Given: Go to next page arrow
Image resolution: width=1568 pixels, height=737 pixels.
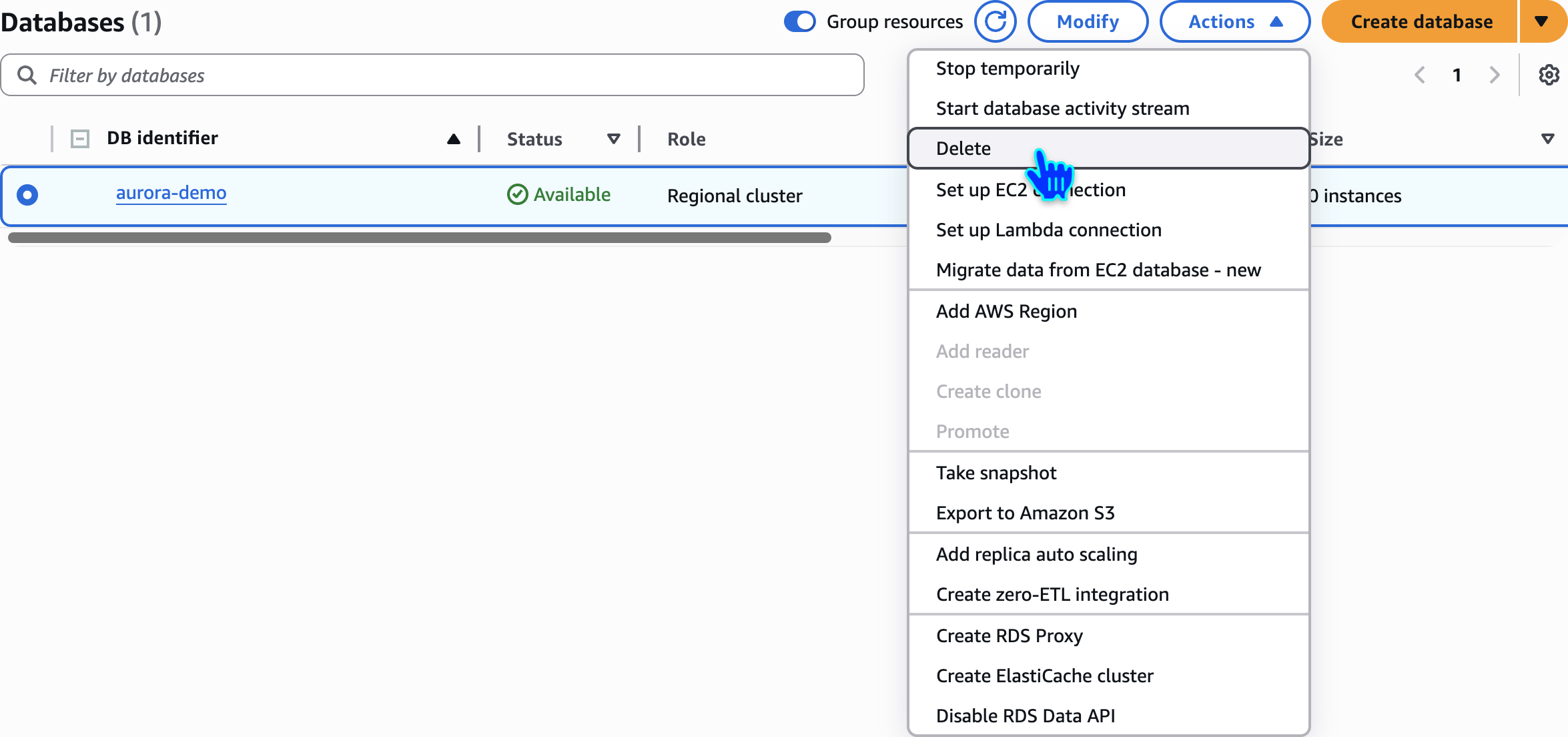Looking at the screenshot, I should tap(1495, 75).
